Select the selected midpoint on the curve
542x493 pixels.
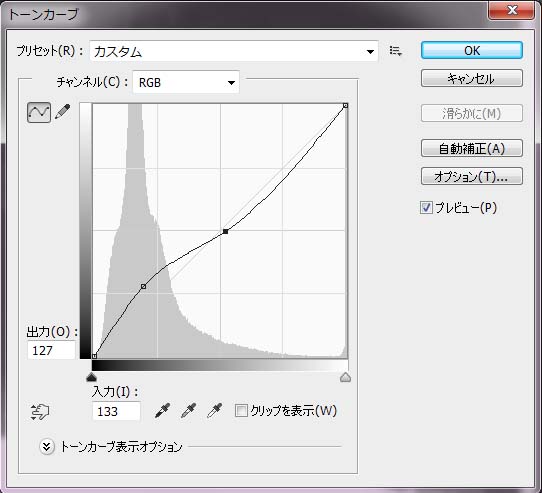(x=225, y=231)
